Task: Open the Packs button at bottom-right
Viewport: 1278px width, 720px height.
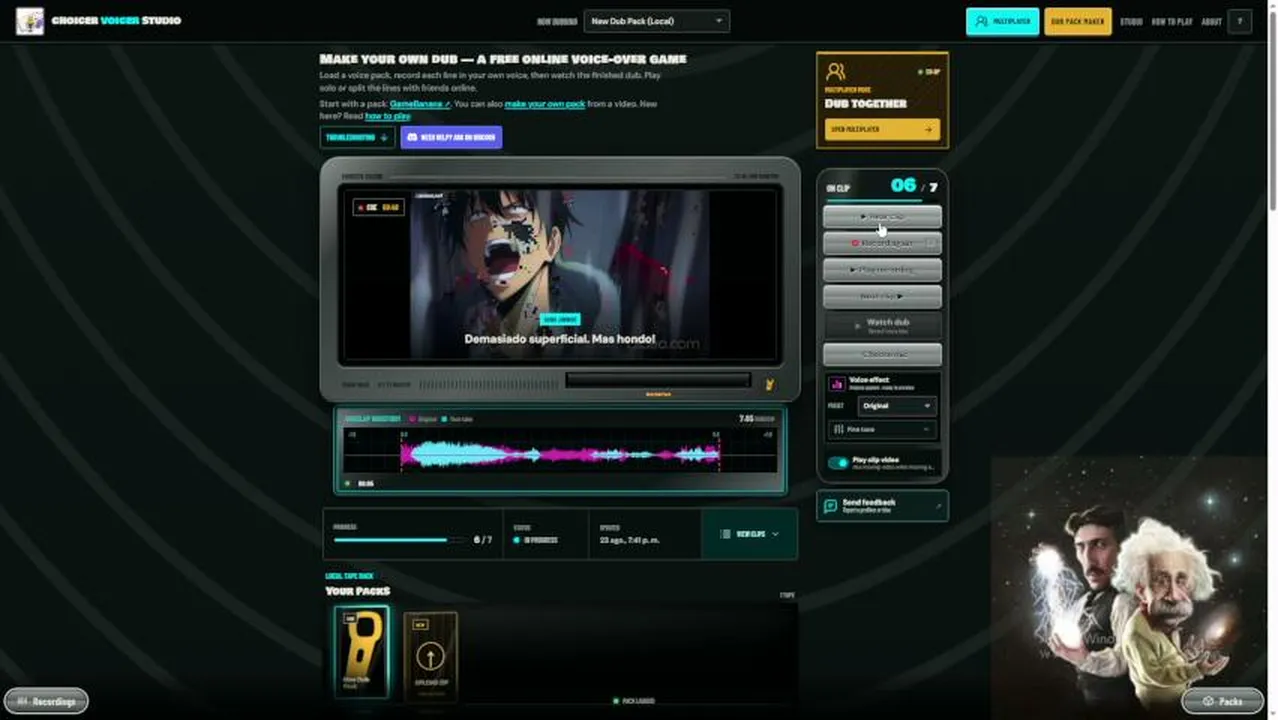Action: [x=1222, y=701]
